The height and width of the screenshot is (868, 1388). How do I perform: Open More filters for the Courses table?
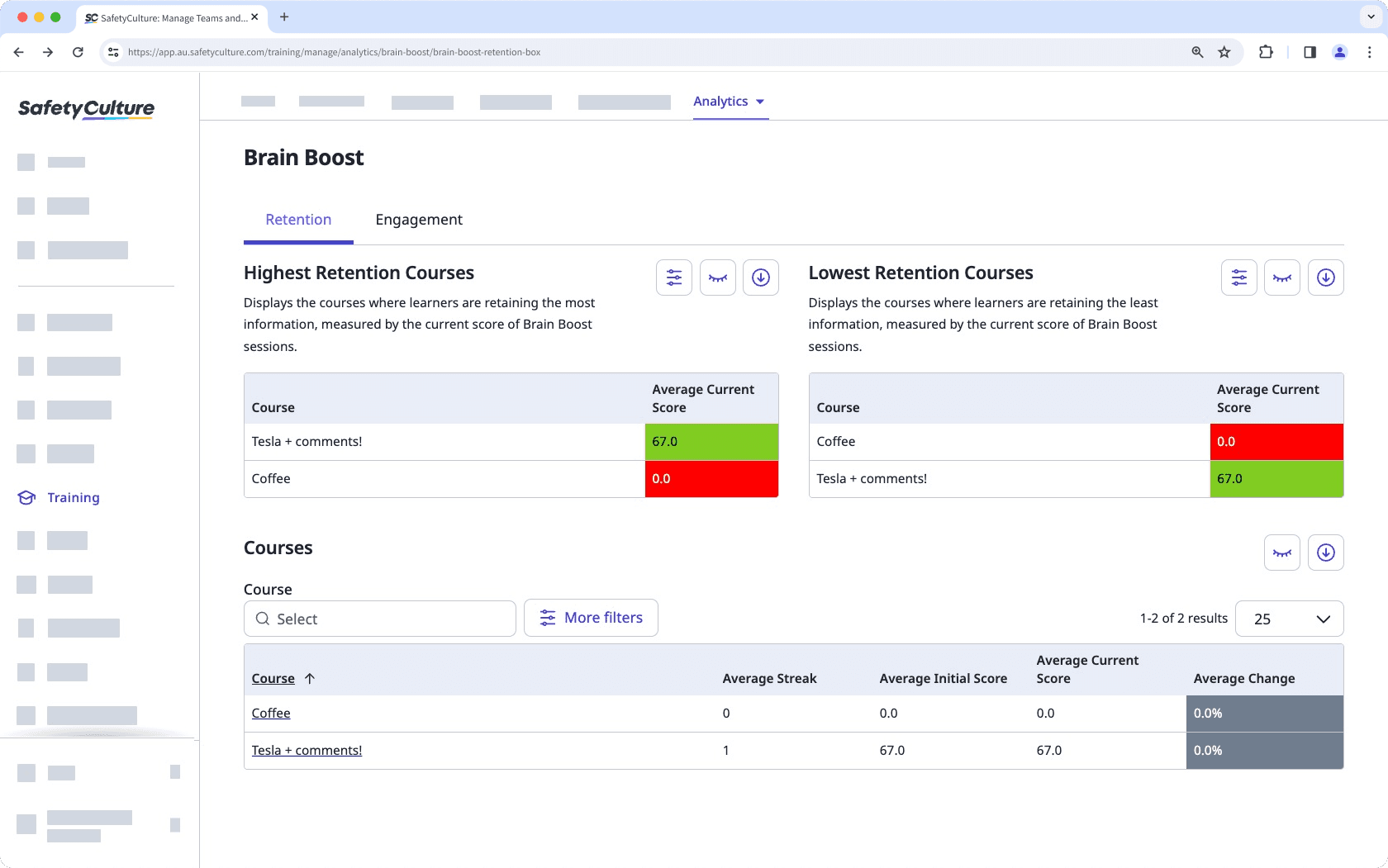[x=591, y=617]
